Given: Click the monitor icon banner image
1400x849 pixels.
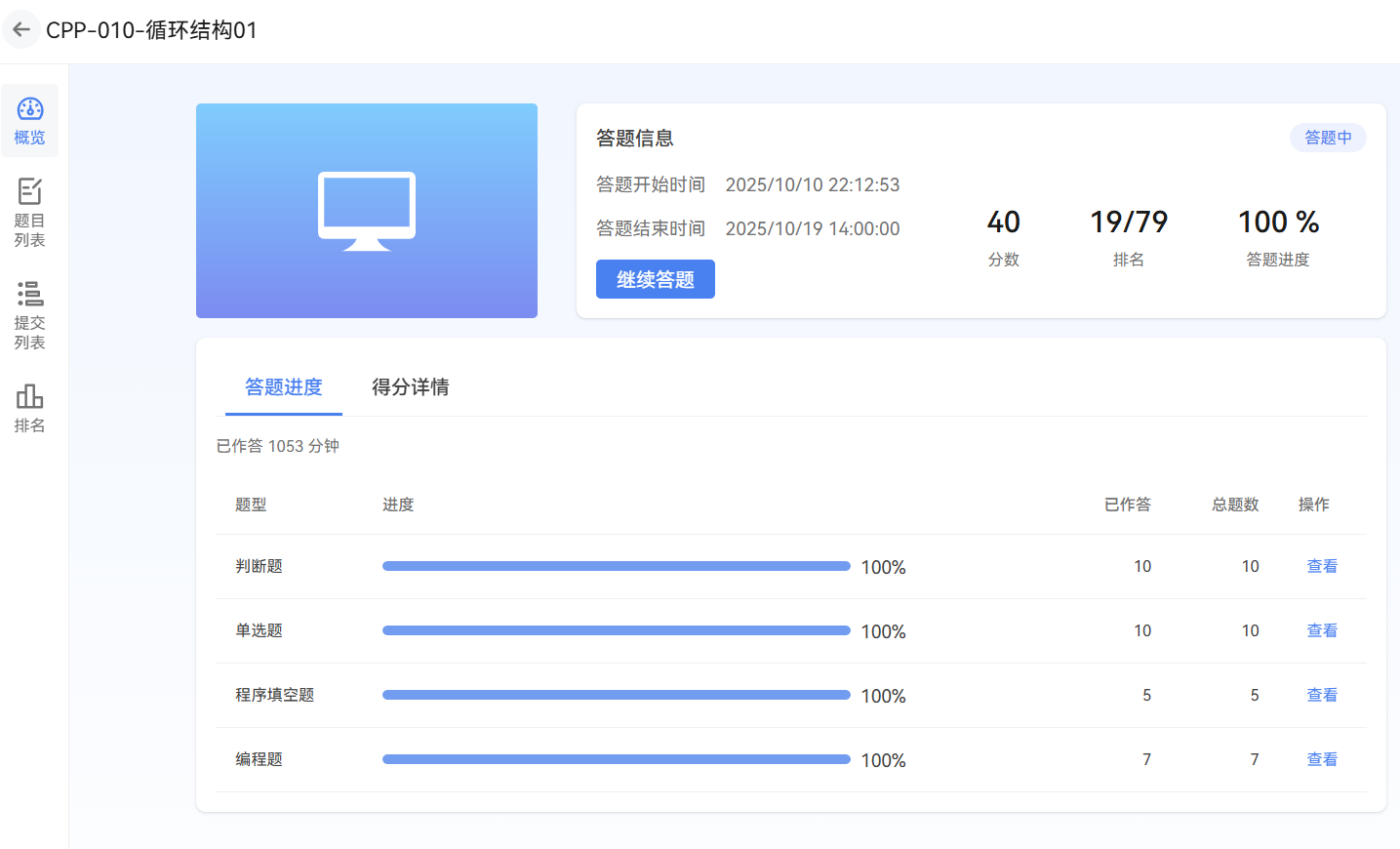Looking at the screenshot, I should point(367,211).
